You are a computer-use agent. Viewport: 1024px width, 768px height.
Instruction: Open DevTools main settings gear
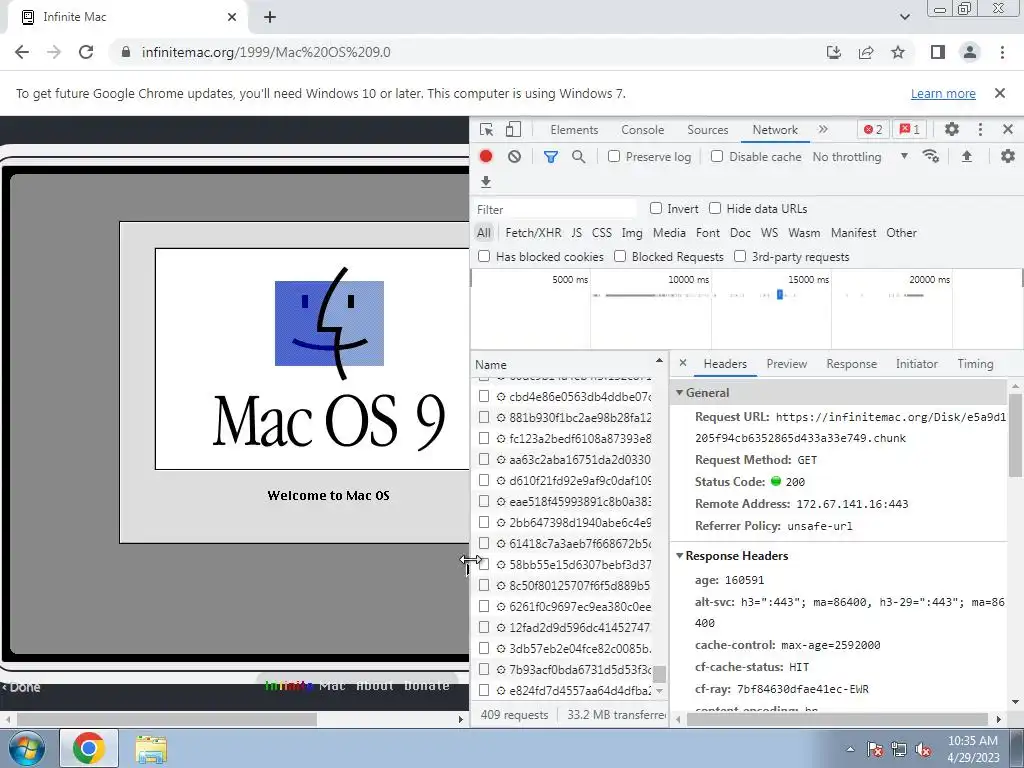coord(952,129)
